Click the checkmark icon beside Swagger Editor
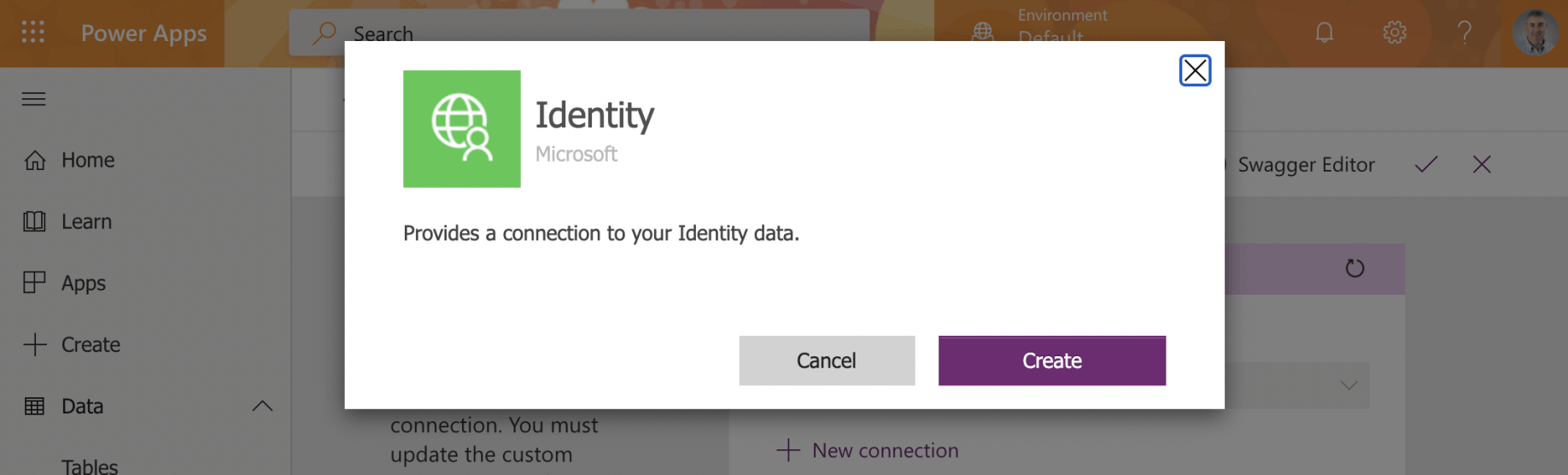This screenshot has width=1568, height=475. (1425, 164)
